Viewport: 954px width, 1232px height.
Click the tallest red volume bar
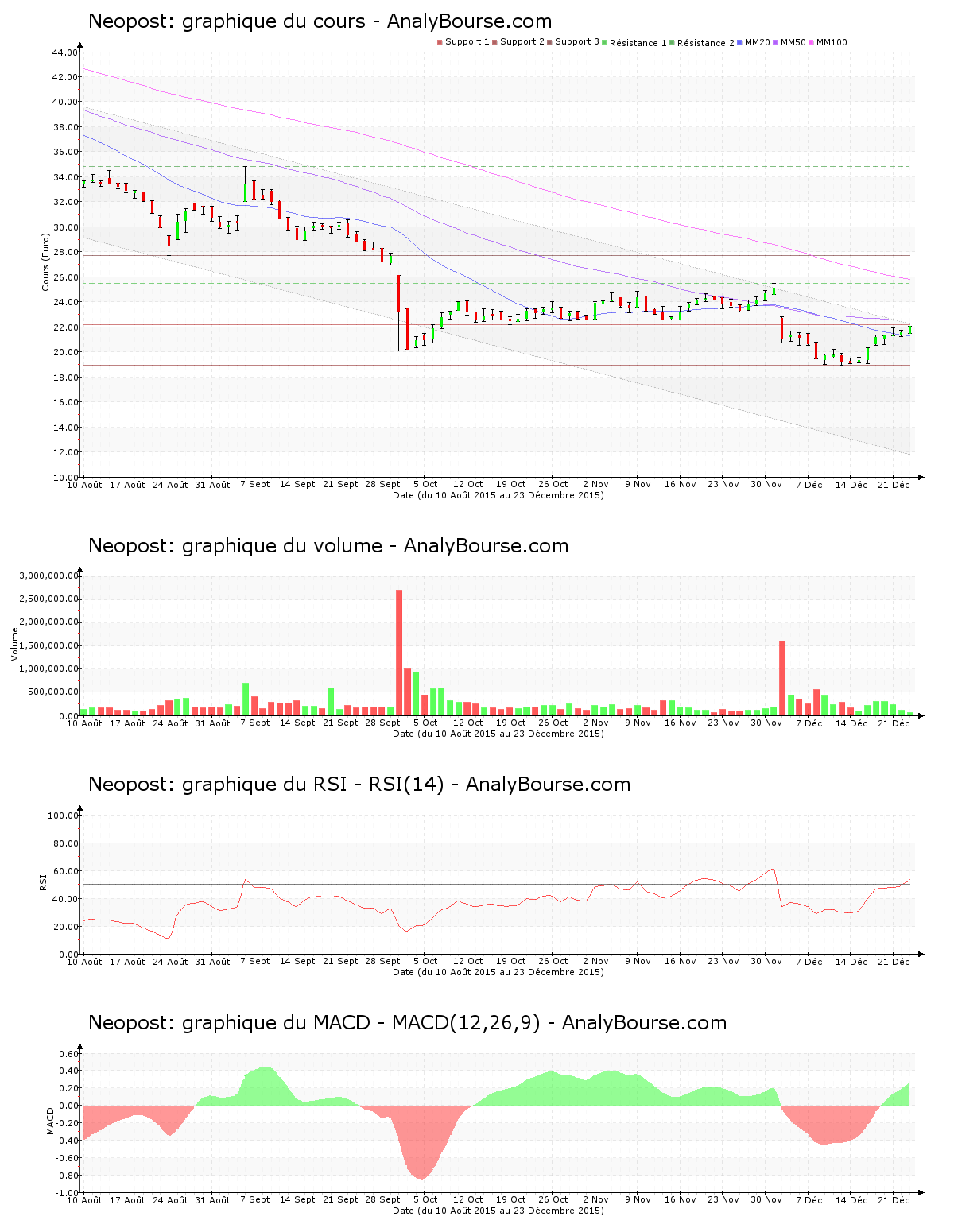pos(399,653)
